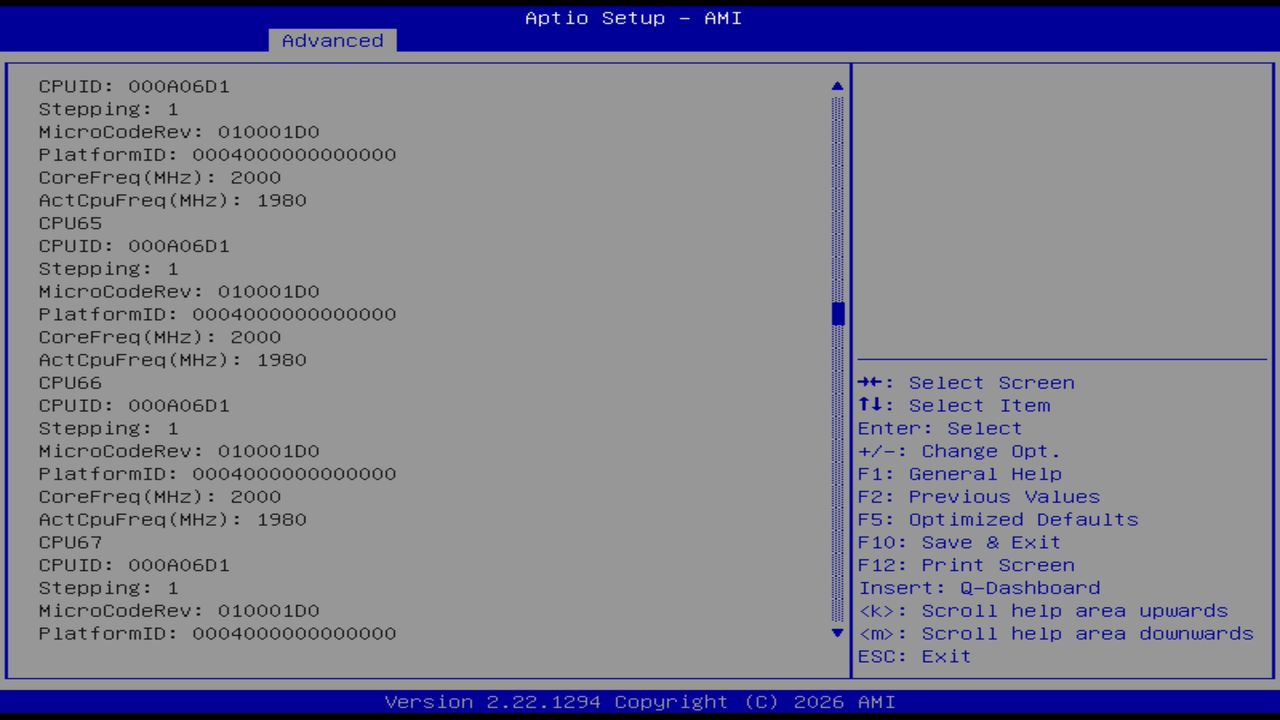The width and height of the screenshot is (1280, 720).
Task: Click the ESC: Exit legend entry
Action: pyautogui.click(x=914, y=656)
